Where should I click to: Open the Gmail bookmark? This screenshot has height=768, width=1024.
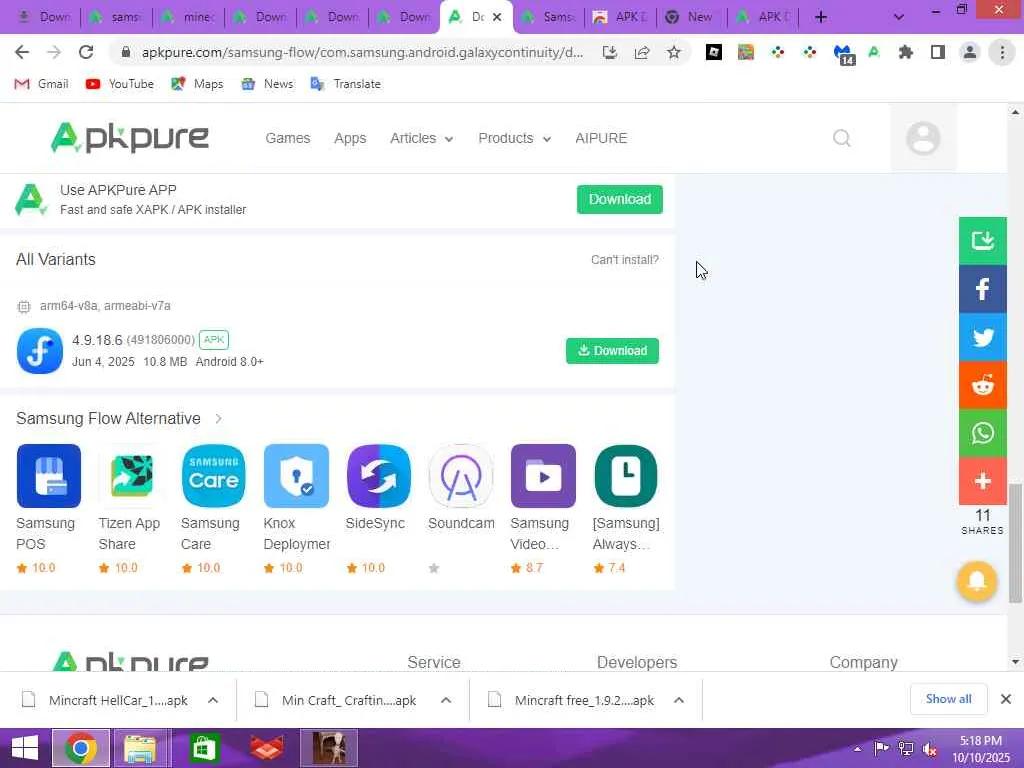coord(42,84)
